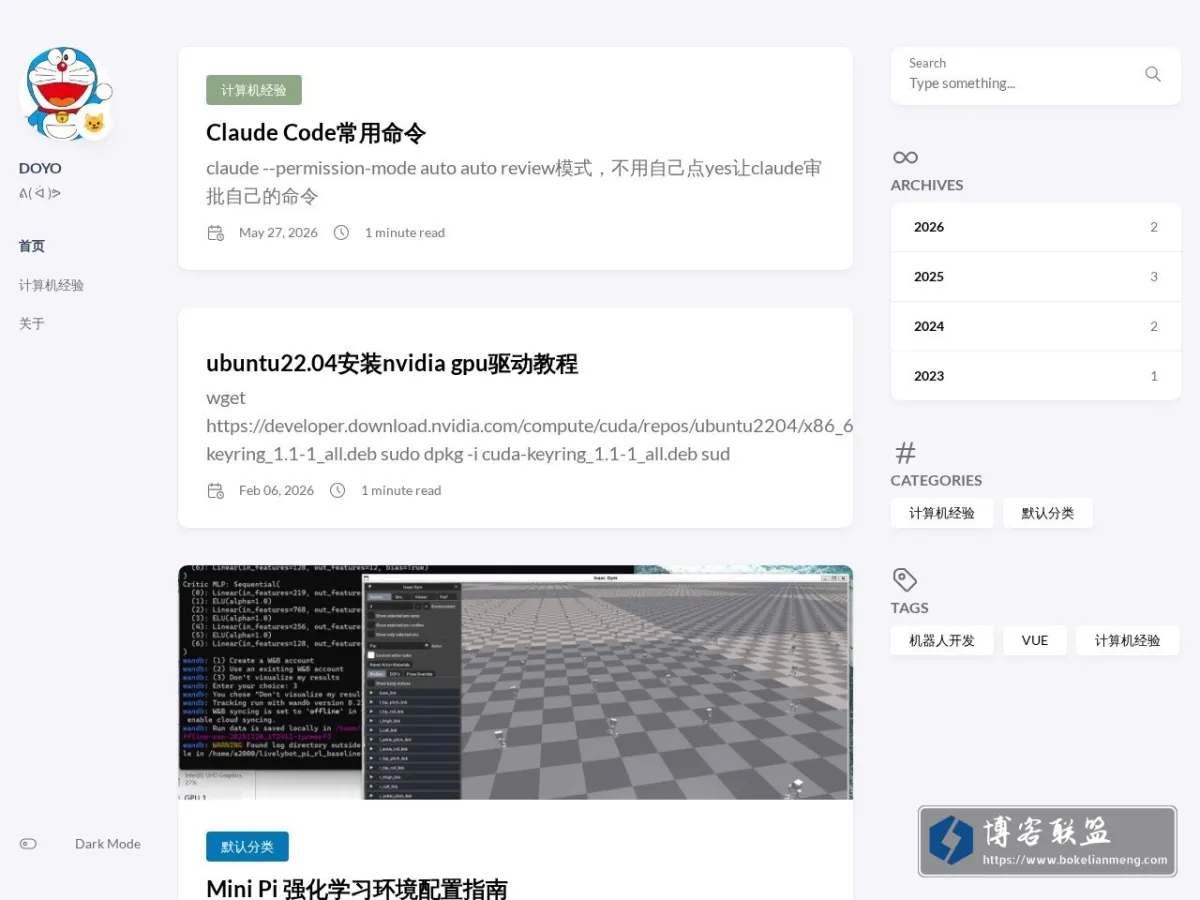The width and height of the screenshot is (1200, 900).
Task: Click the Claude Code post description text
Action: (x=515, y=182)
